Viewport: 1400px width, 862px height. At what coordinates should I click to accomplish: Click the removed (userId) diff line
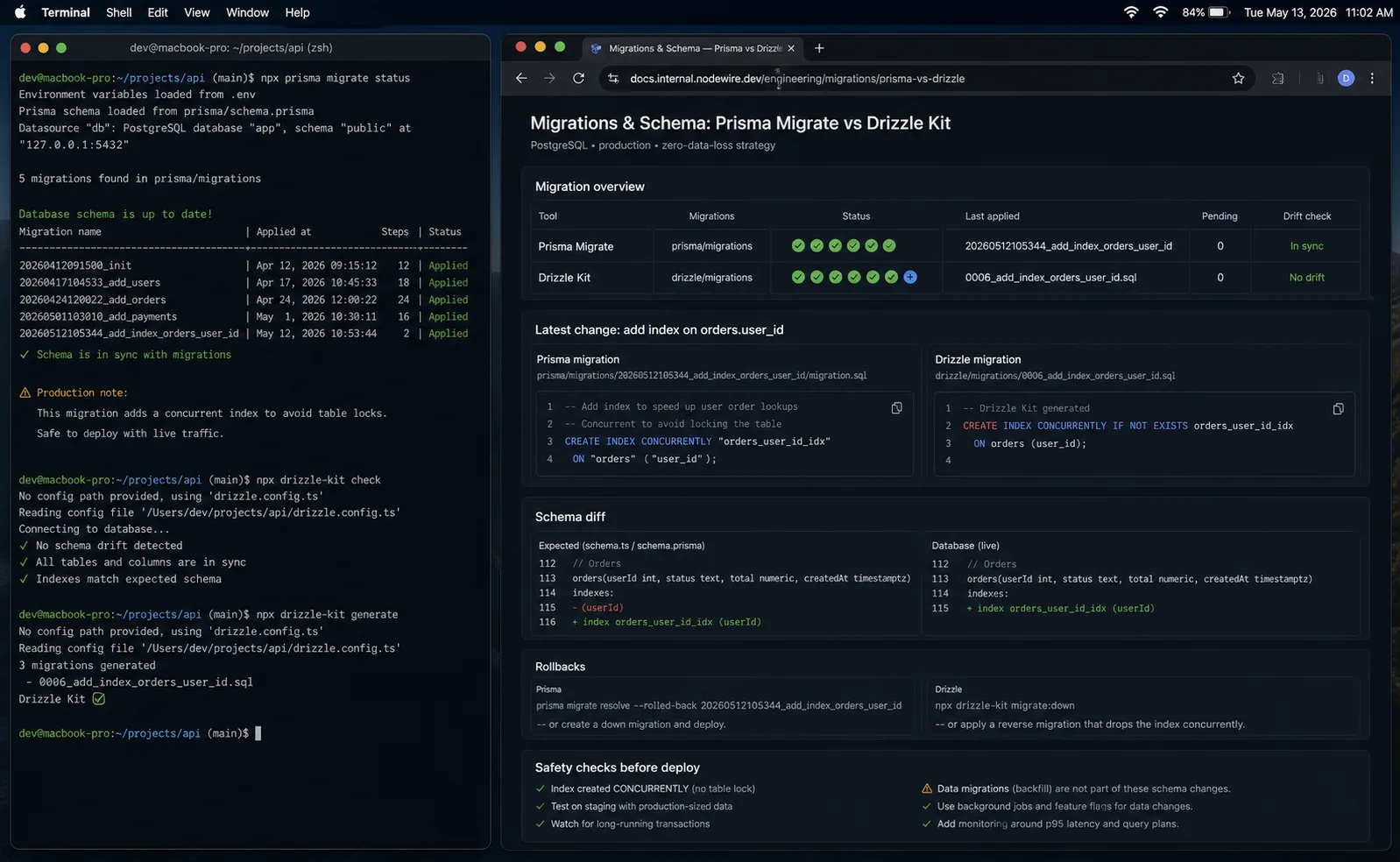597,608
